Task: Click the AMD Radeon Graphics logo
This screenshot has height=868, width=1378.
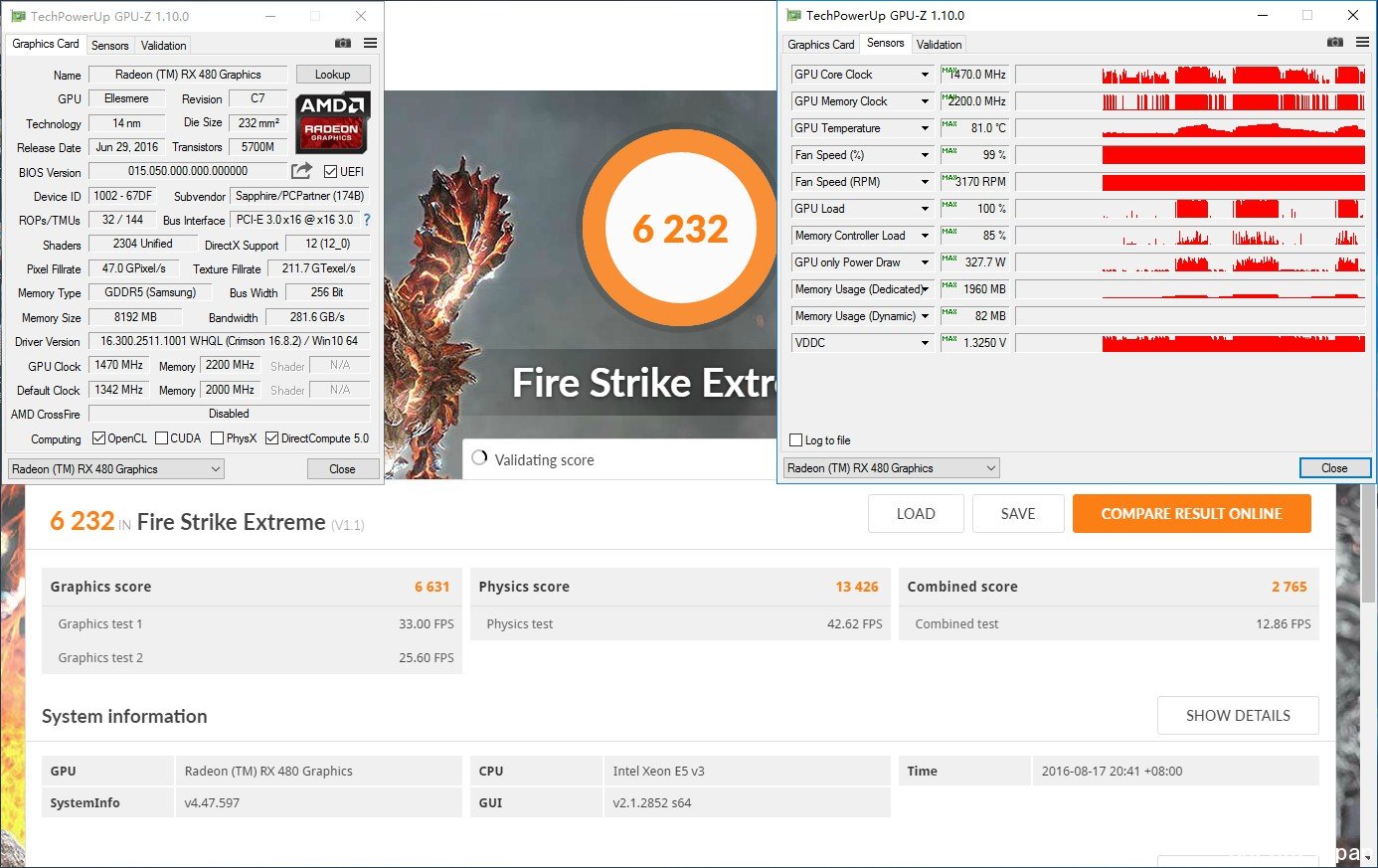Action: (x=333, y=121)
